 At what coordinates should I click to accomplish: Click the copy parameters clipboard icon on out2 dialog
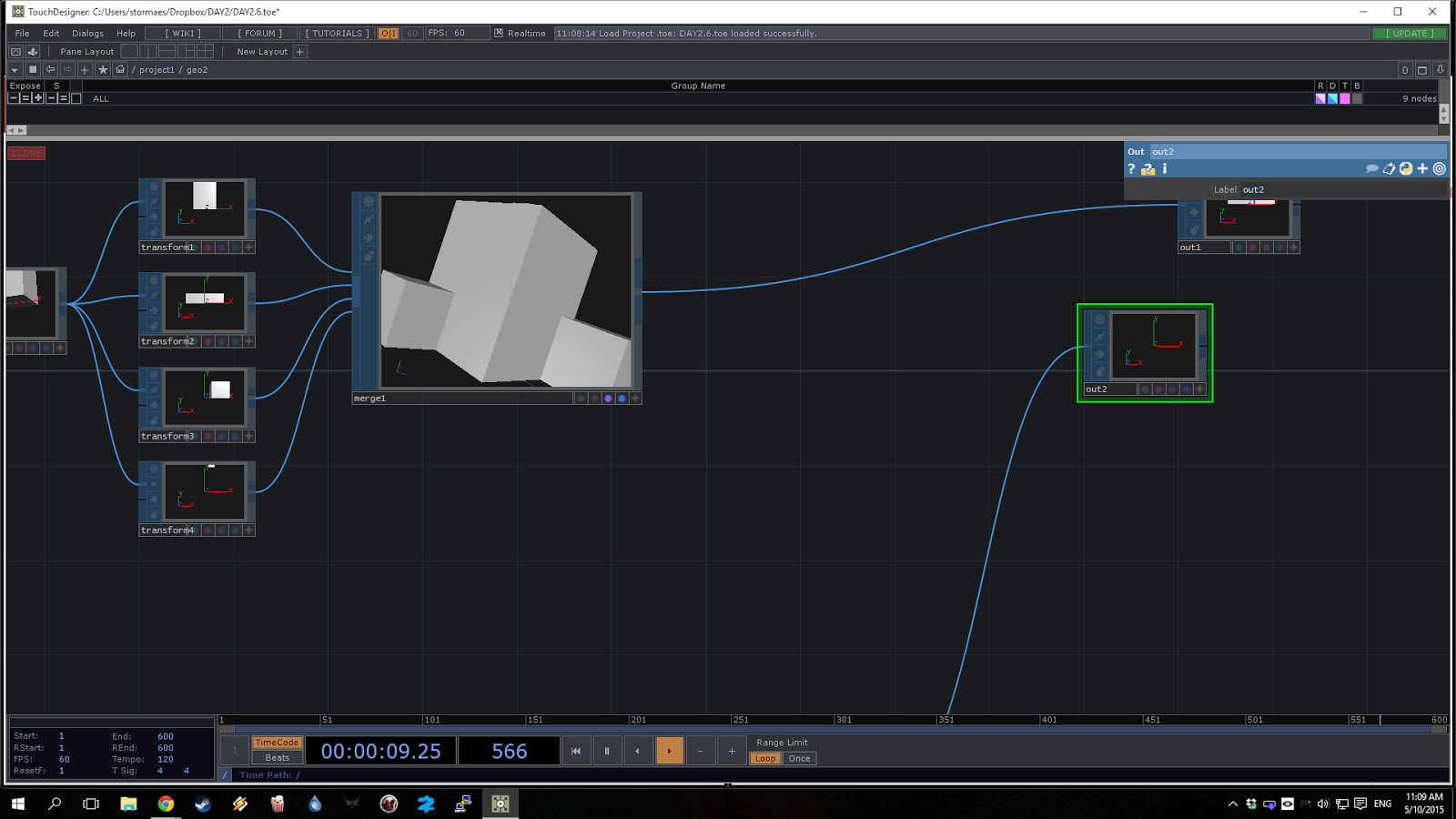pyautogui.click(x=1390, y=168)
